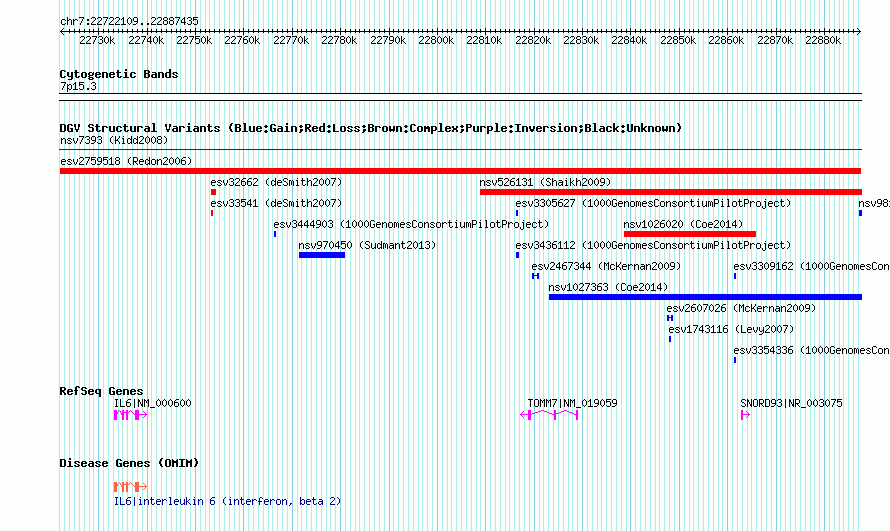Click the small red esv32662 variant marker
Image resolution: width=890 pixels, height=531 pixels.
pos(213,192)
